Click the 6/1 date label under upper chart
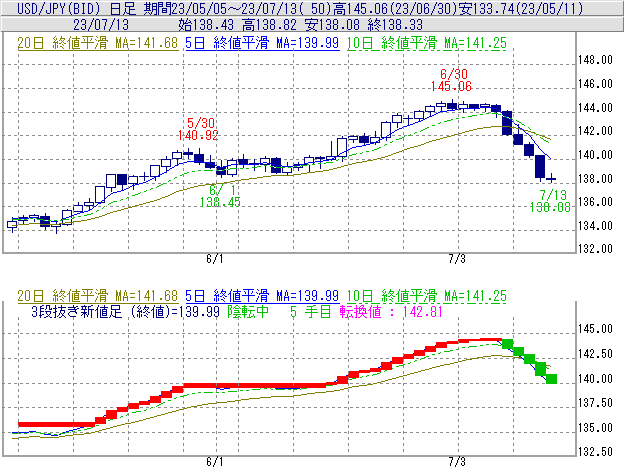 (215, 259)
